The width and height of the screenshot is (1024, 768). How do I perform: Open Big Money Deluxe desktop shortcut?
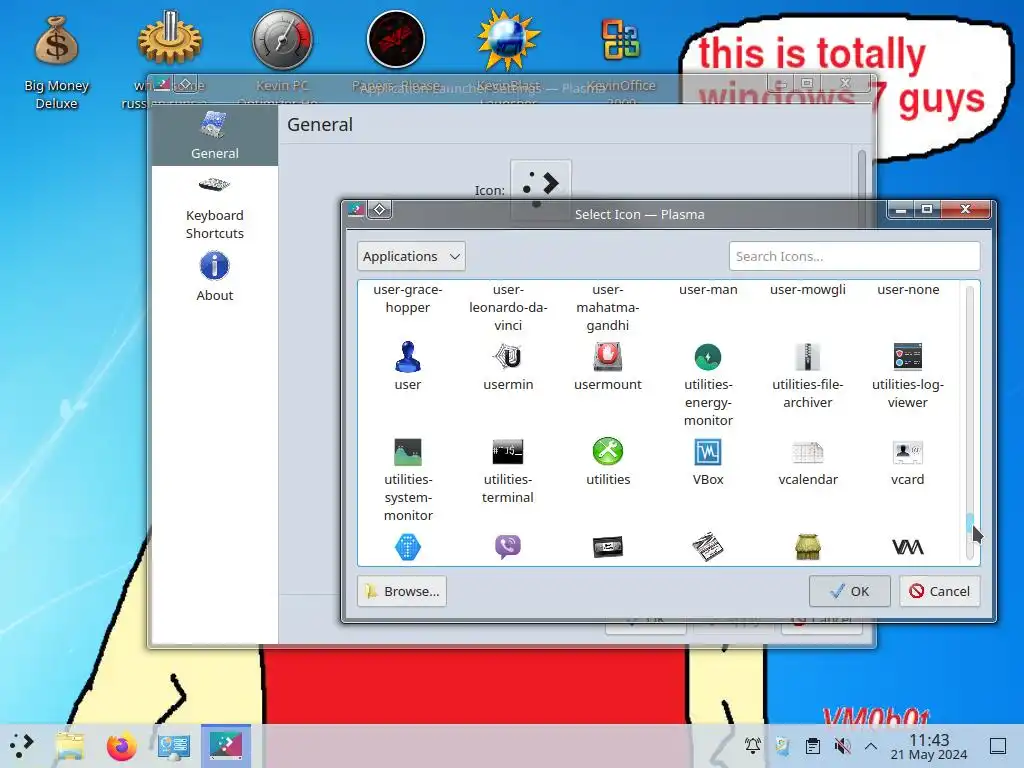coord(56,61)
